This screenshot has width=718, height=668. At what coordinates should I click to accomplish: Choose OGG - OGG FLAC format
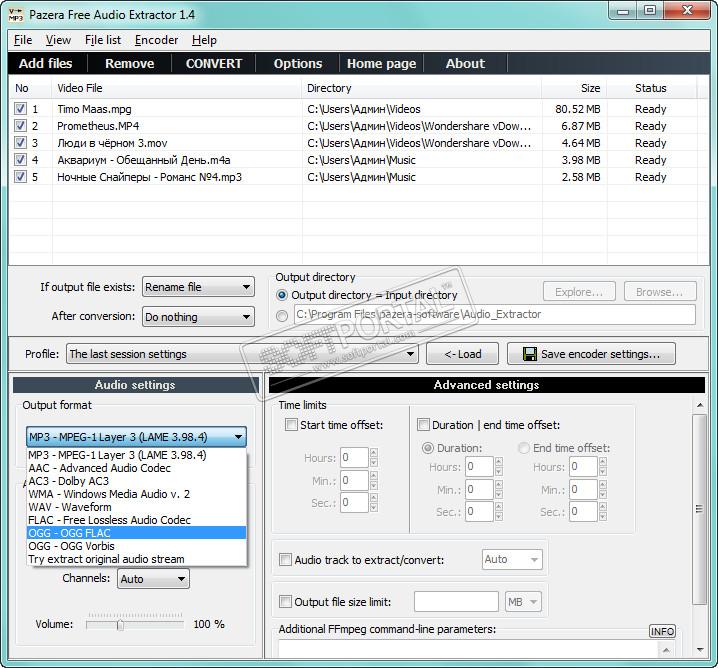coord(137,533)
